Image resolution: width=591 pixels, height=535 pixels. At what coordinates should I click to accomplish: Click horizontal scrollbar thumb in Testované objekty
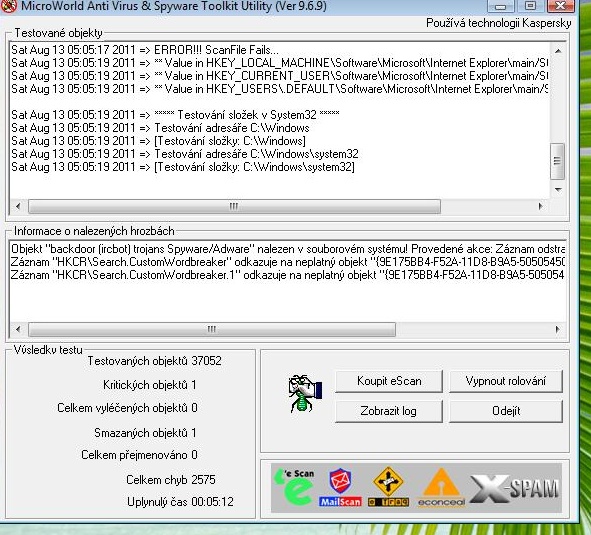tap(234, 206)
